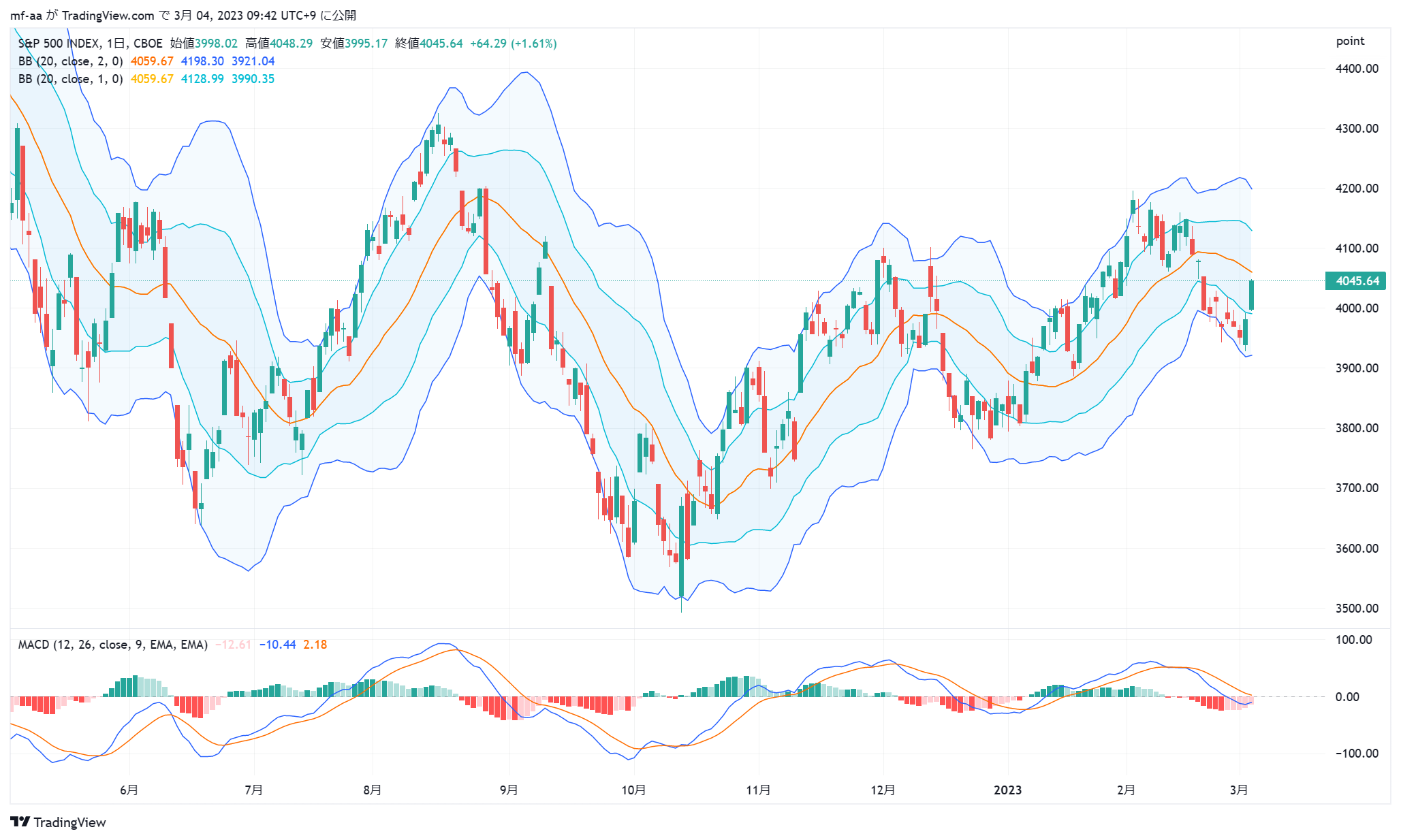This screenshot has width=1401, height=840.
Task: Click the S&P 500 INDEX symbol title
Action: coord(59,44)
